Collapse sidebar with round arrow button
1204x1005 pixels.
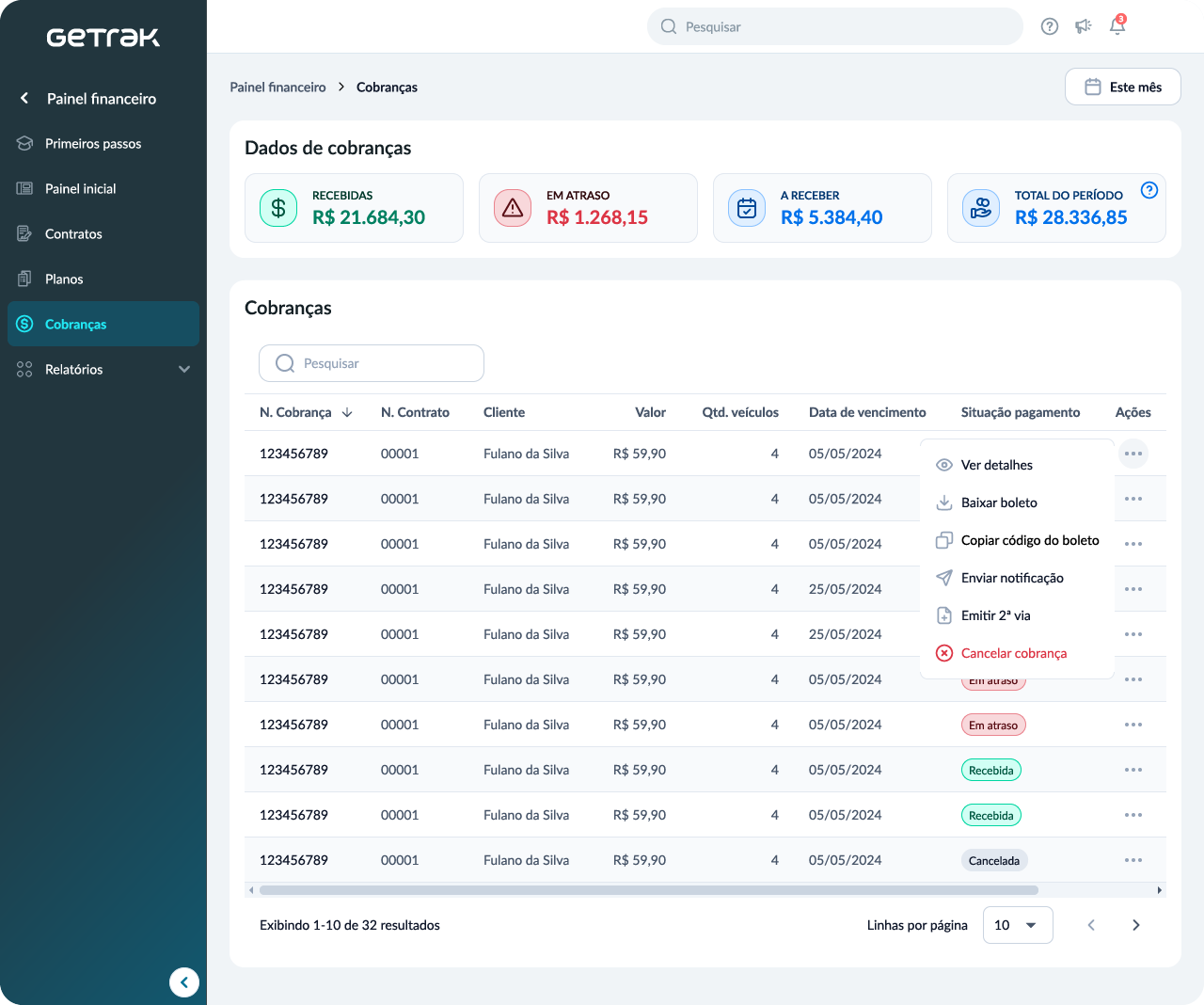point(184,982)
